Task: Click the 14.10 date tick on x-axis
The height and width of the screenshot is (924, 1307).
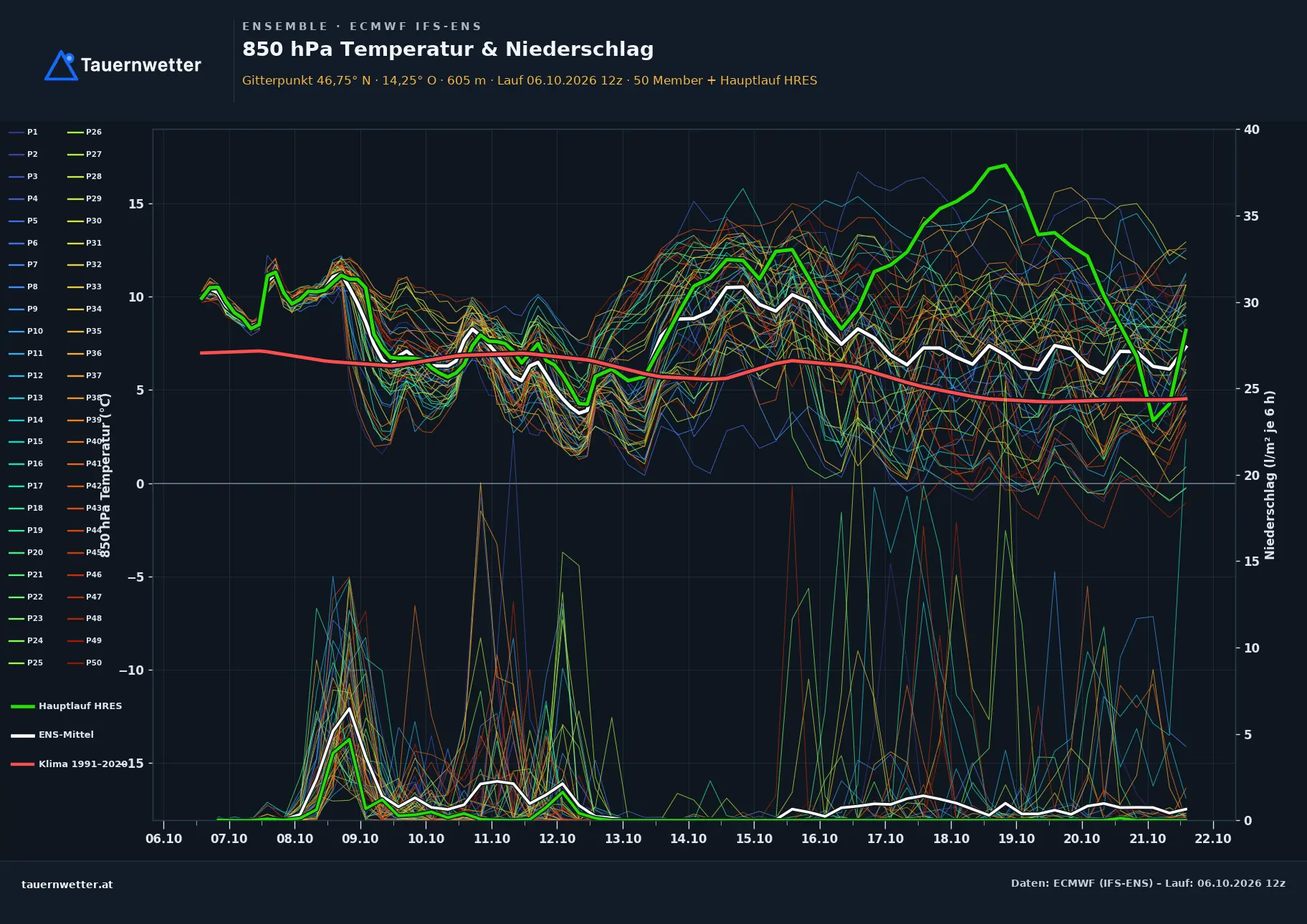Action: coord(689,839)
